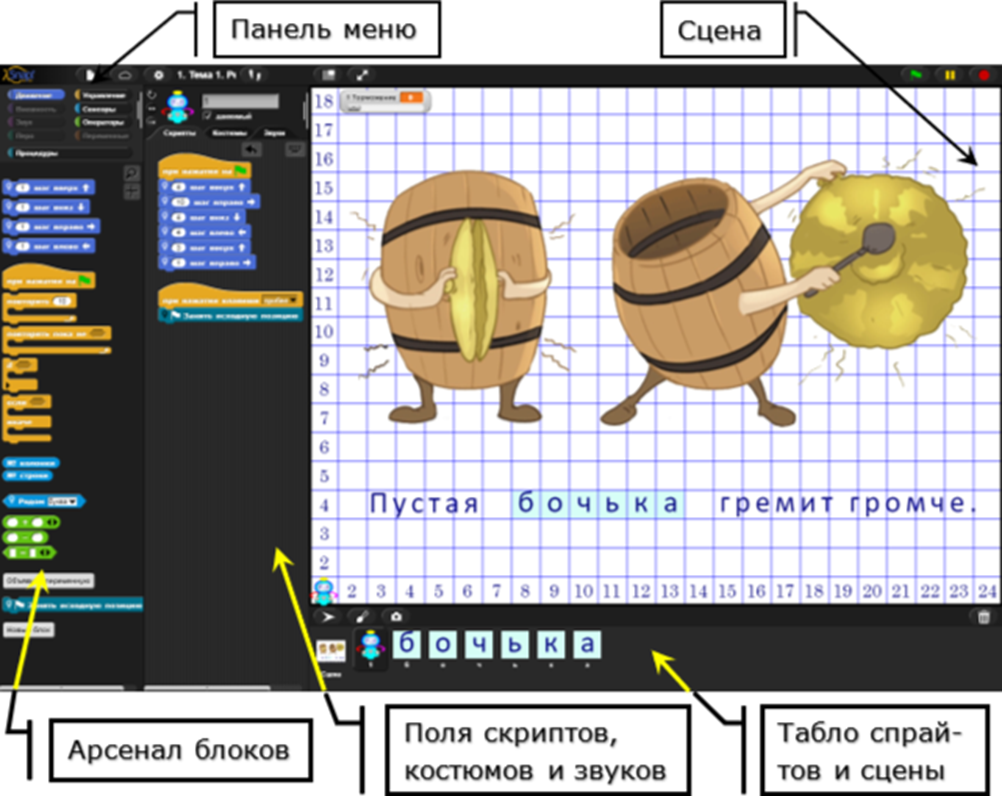Click the make-a-block plus icon in the palette
Screen dimensions: 1002x796
point(132,191)
